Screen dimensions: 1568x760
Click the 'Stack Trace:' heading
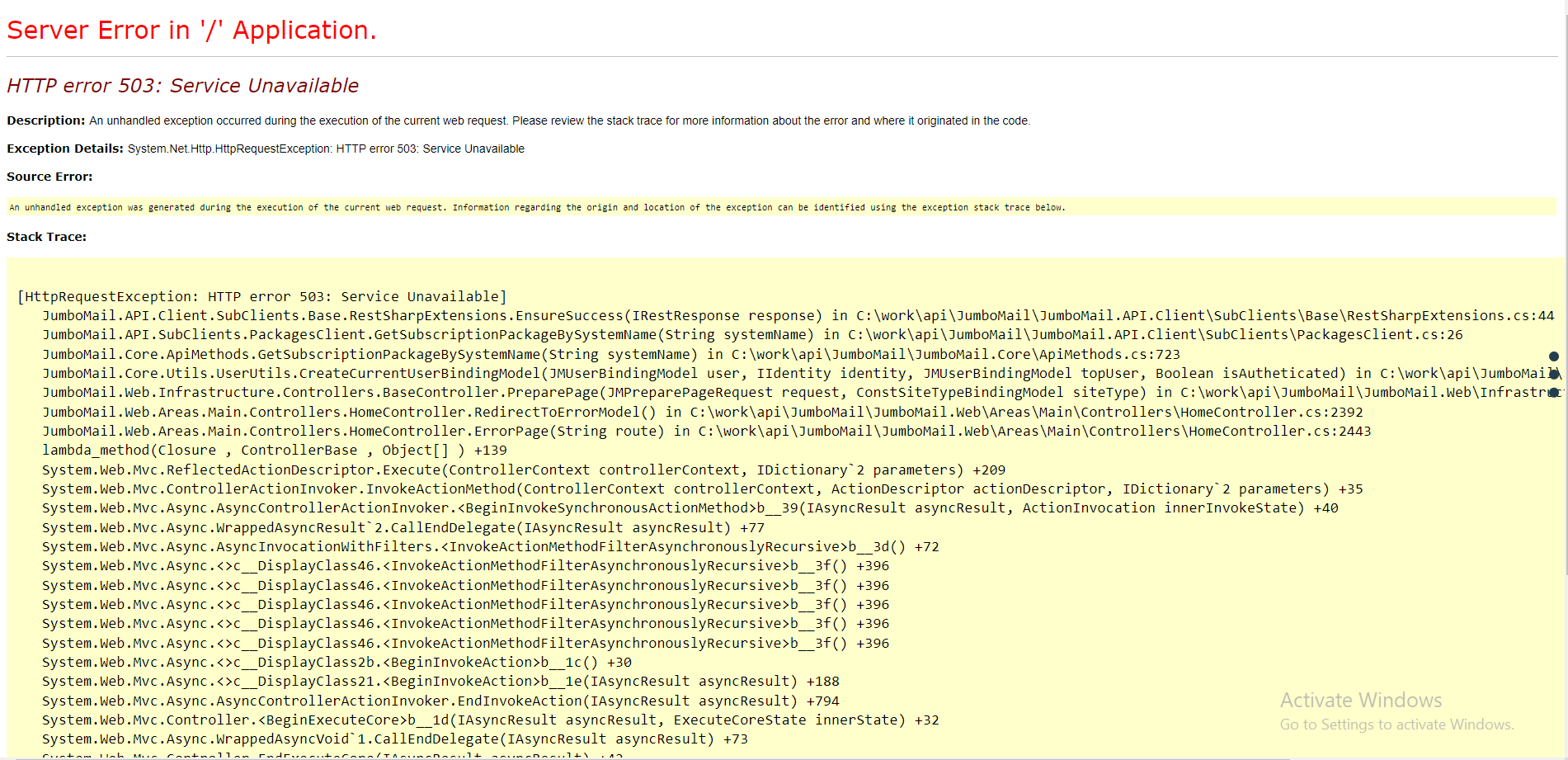click(x=46, y=237)
